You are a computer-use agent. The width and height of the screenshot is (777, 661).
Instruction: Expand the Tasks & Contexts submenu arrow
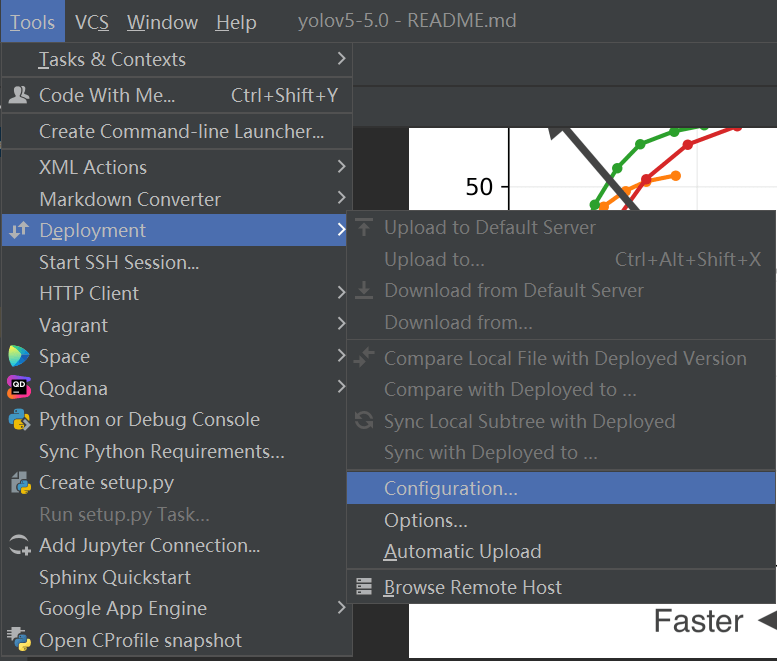341,58
